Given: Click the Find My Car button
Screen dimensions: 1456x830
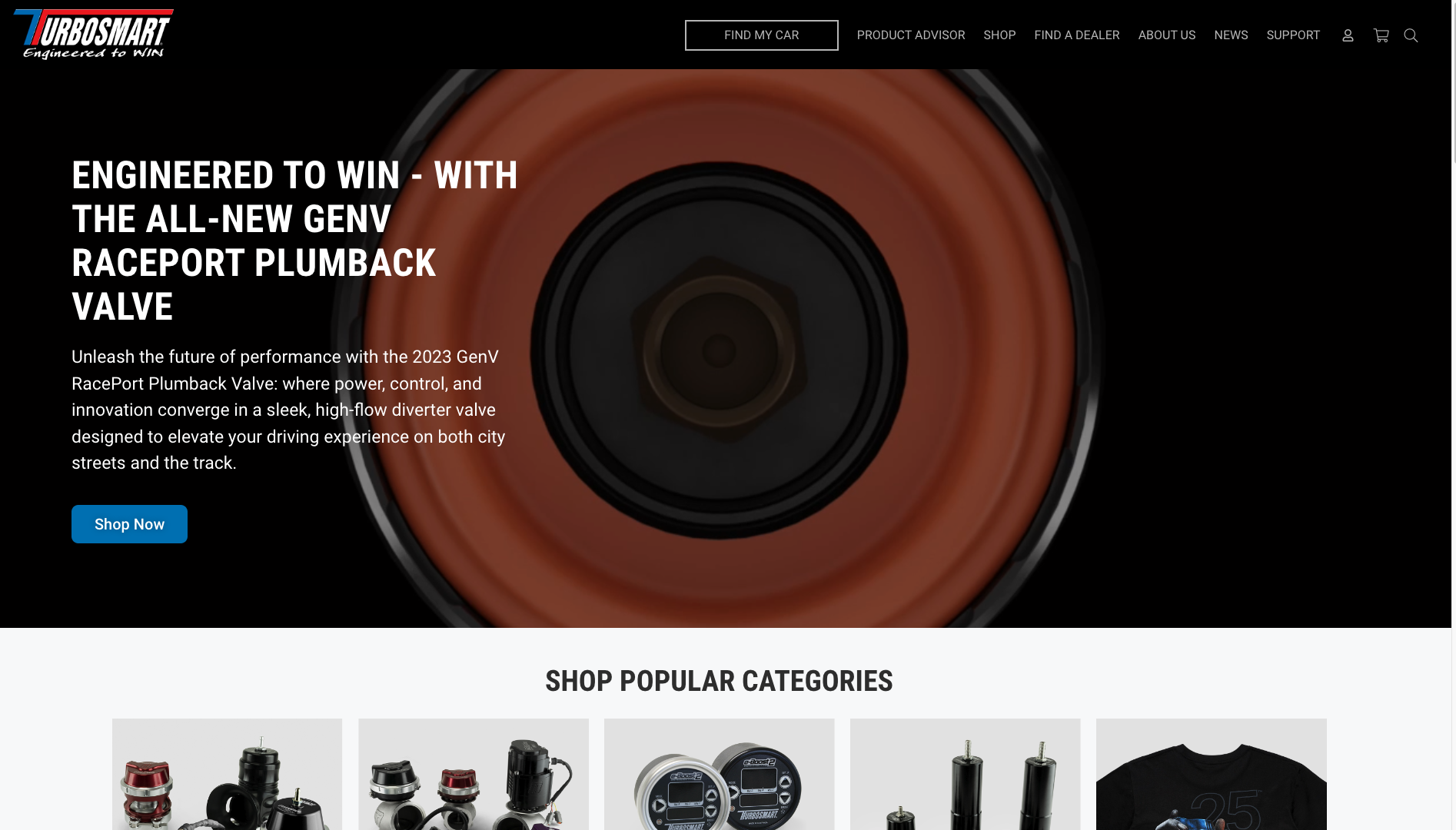Looking at the screenshot, I should [761, 35].
